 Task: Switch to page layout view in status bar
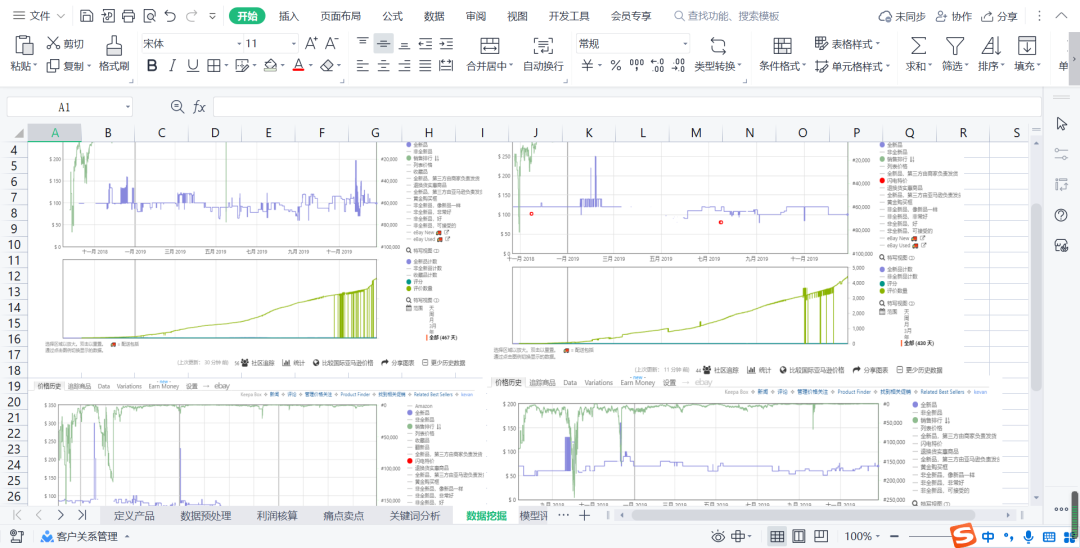[x=799, y=536]
